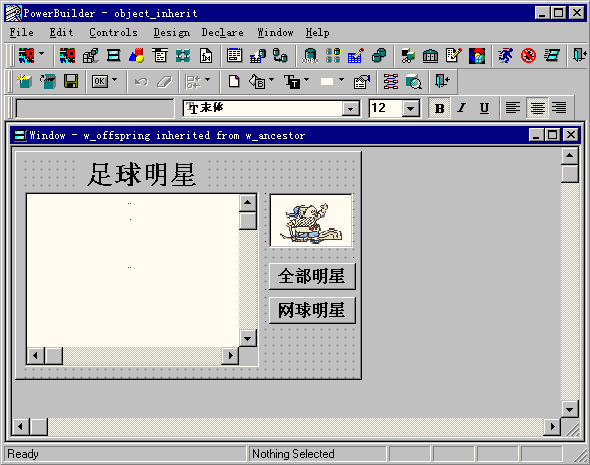Viewport: 590px width, 465px height.
Task: Open the background color swatch dropdown
Action: [x=342, y=80]
